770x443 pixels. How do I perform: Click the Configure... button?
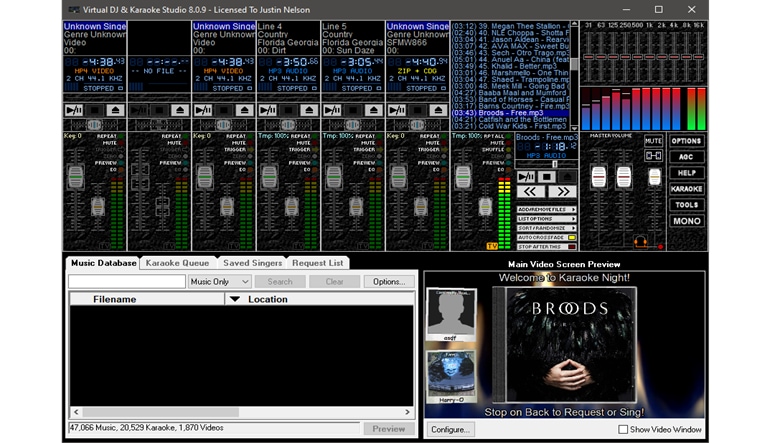tap(450, 429)
